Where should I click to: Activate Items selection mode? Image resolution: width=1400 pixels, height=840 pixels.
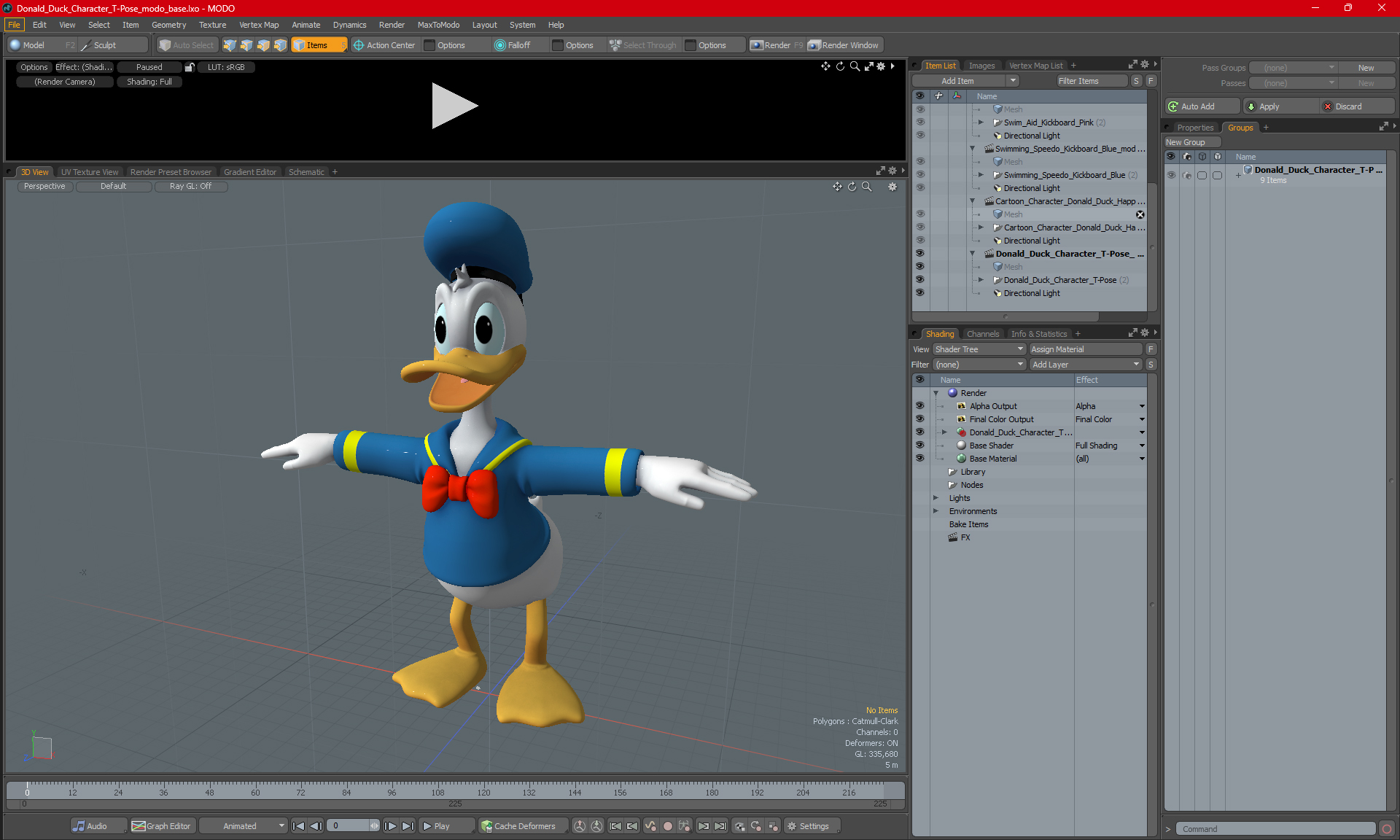pos(319,45)
